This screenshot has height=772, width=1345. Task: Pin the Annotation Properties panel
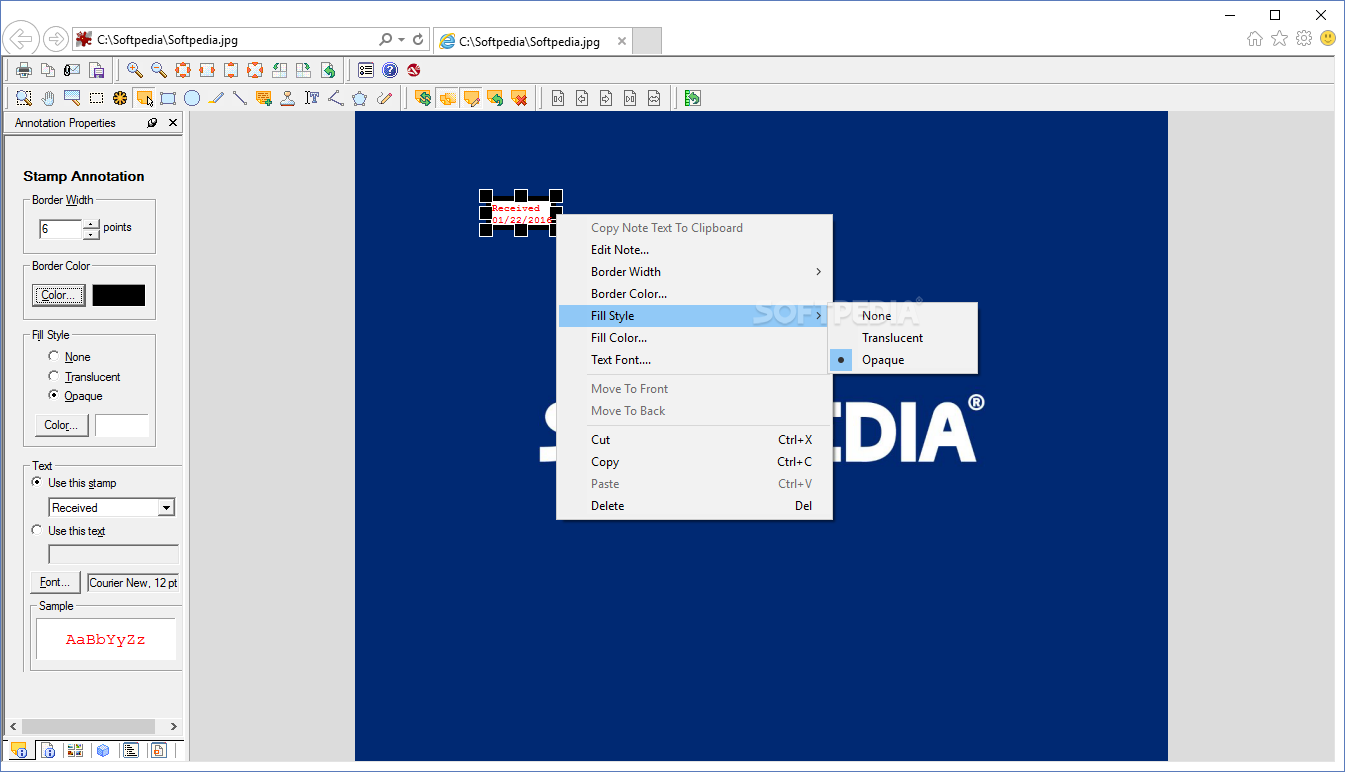click(152, 123)
